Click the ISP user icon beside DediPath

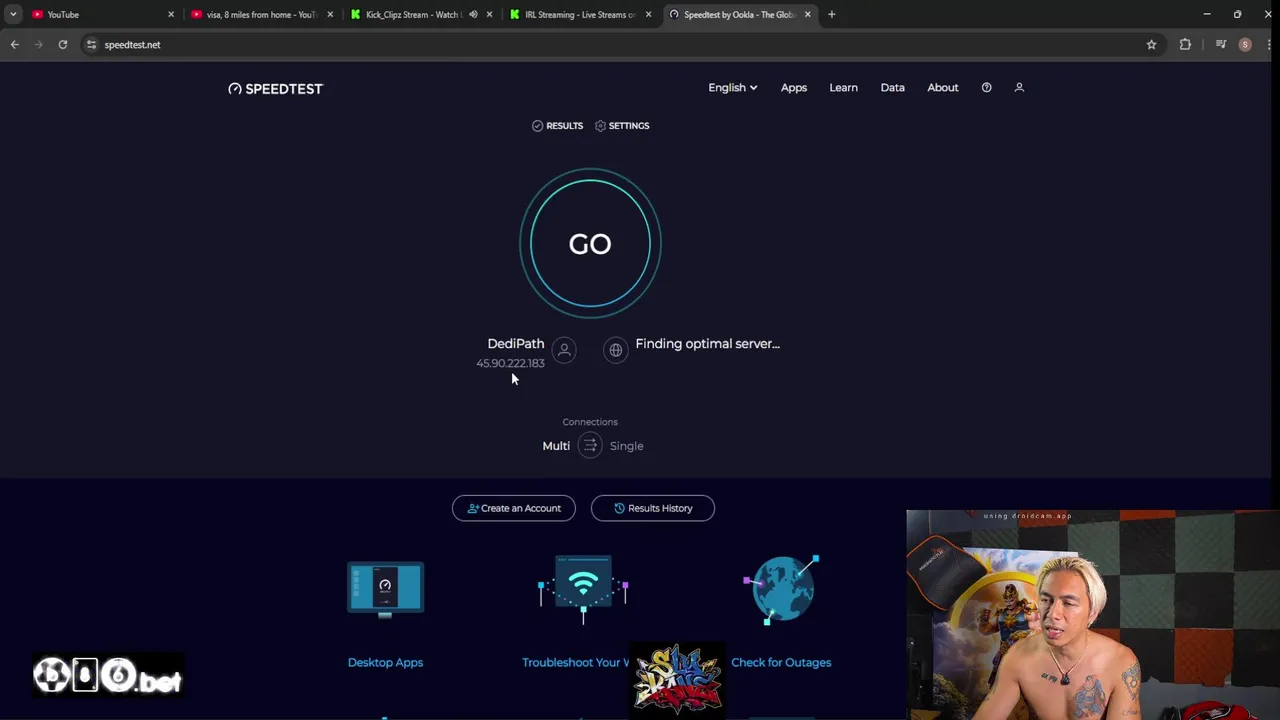pyautogui.click(x=564, y=350)
